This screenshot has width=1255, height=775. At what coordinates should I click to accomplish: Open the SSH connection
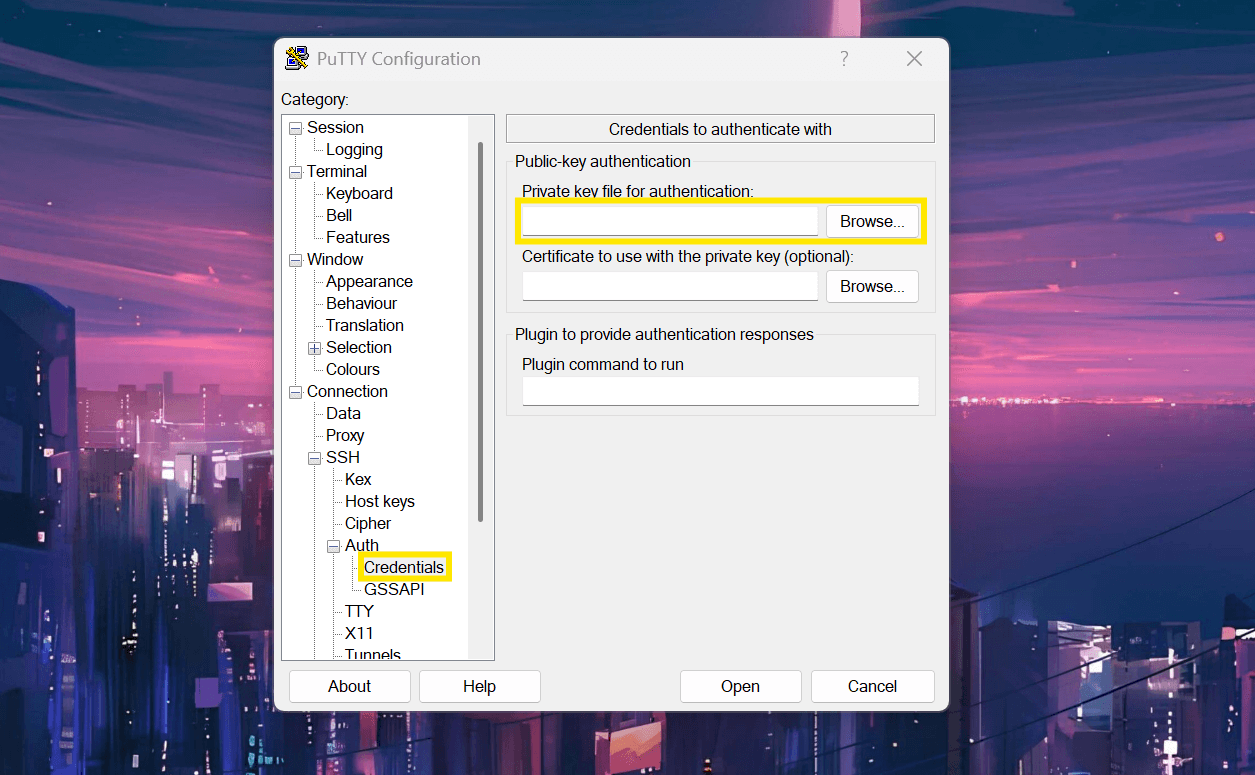tap(741, 686)
